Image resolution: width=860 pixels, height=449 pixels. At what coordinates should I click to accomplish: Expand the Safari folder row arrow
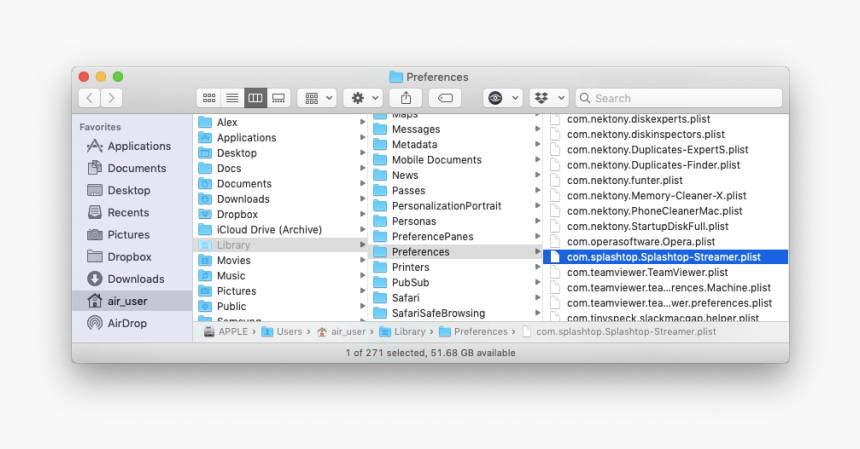[538, 298]
